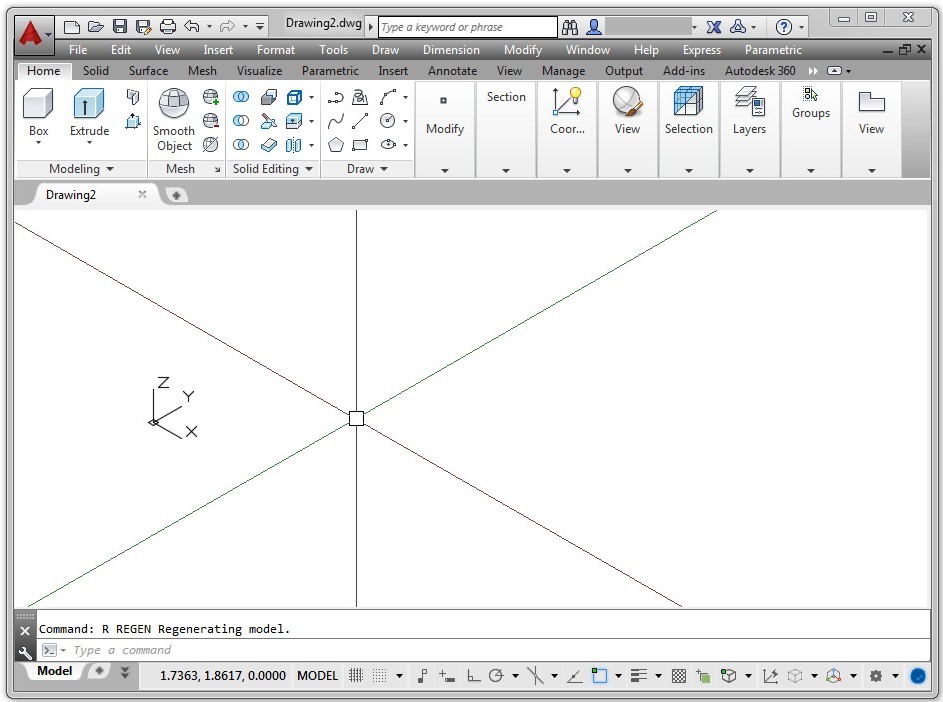Select the Rectangle draw tool

click(x=360, y=145)
